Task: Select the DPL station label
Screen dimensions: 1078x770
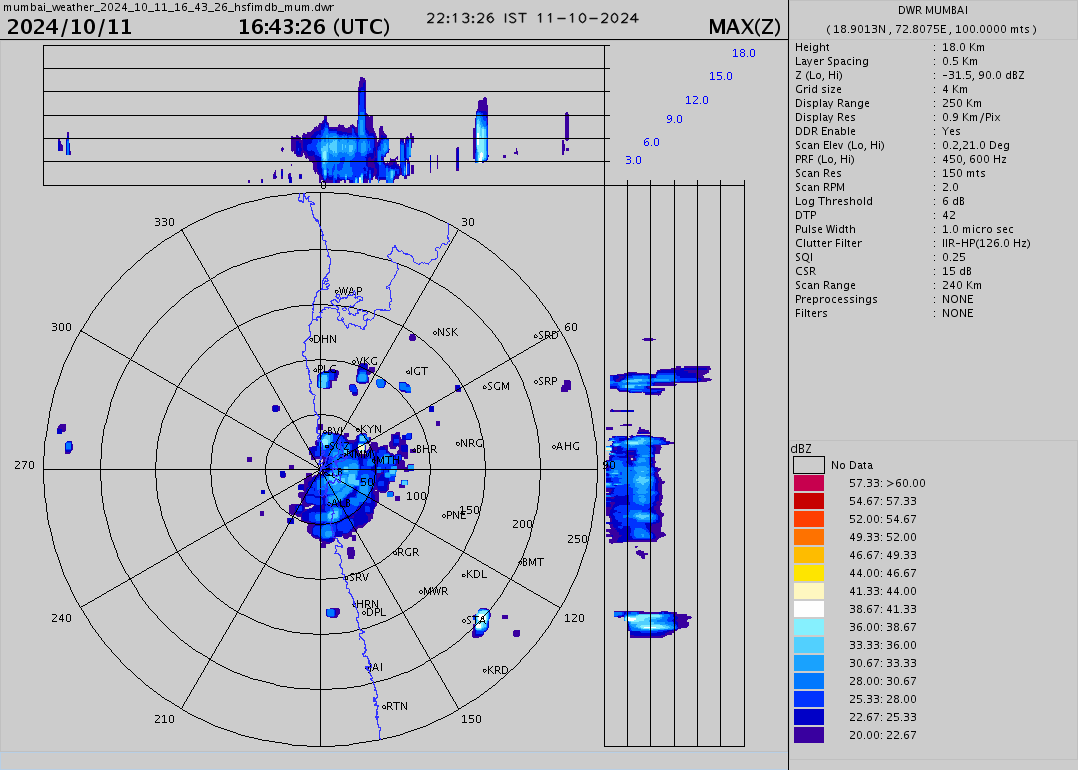Action: click(376, 613)
